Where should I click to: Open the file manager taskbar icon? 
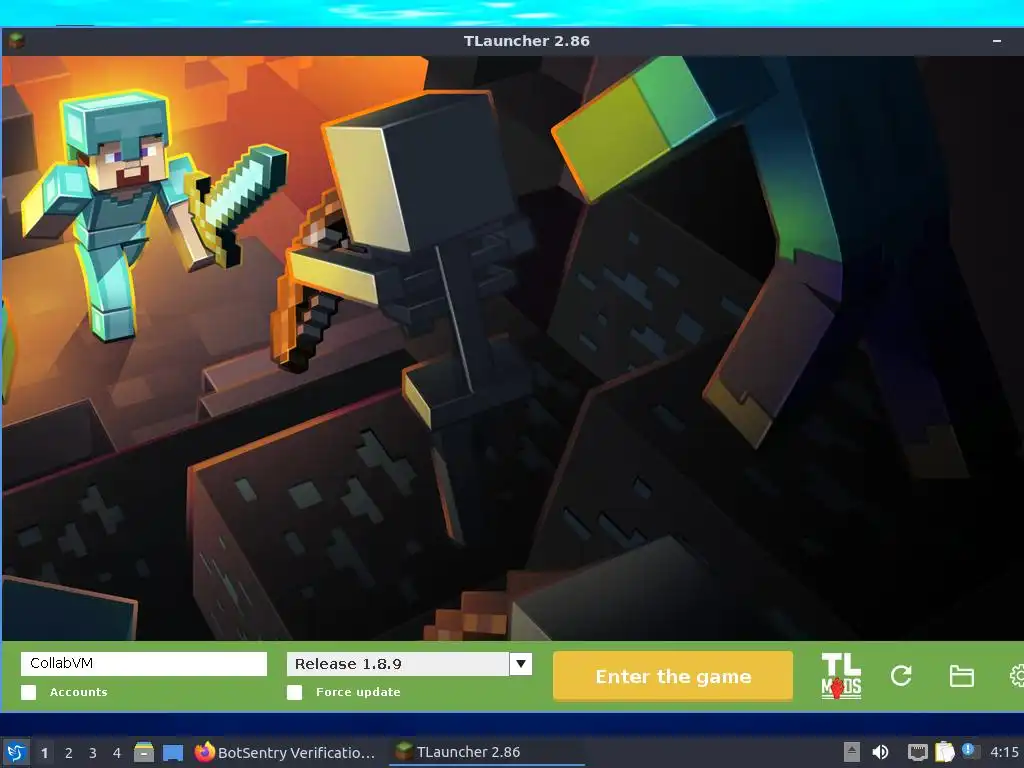[x=144, y=752]
